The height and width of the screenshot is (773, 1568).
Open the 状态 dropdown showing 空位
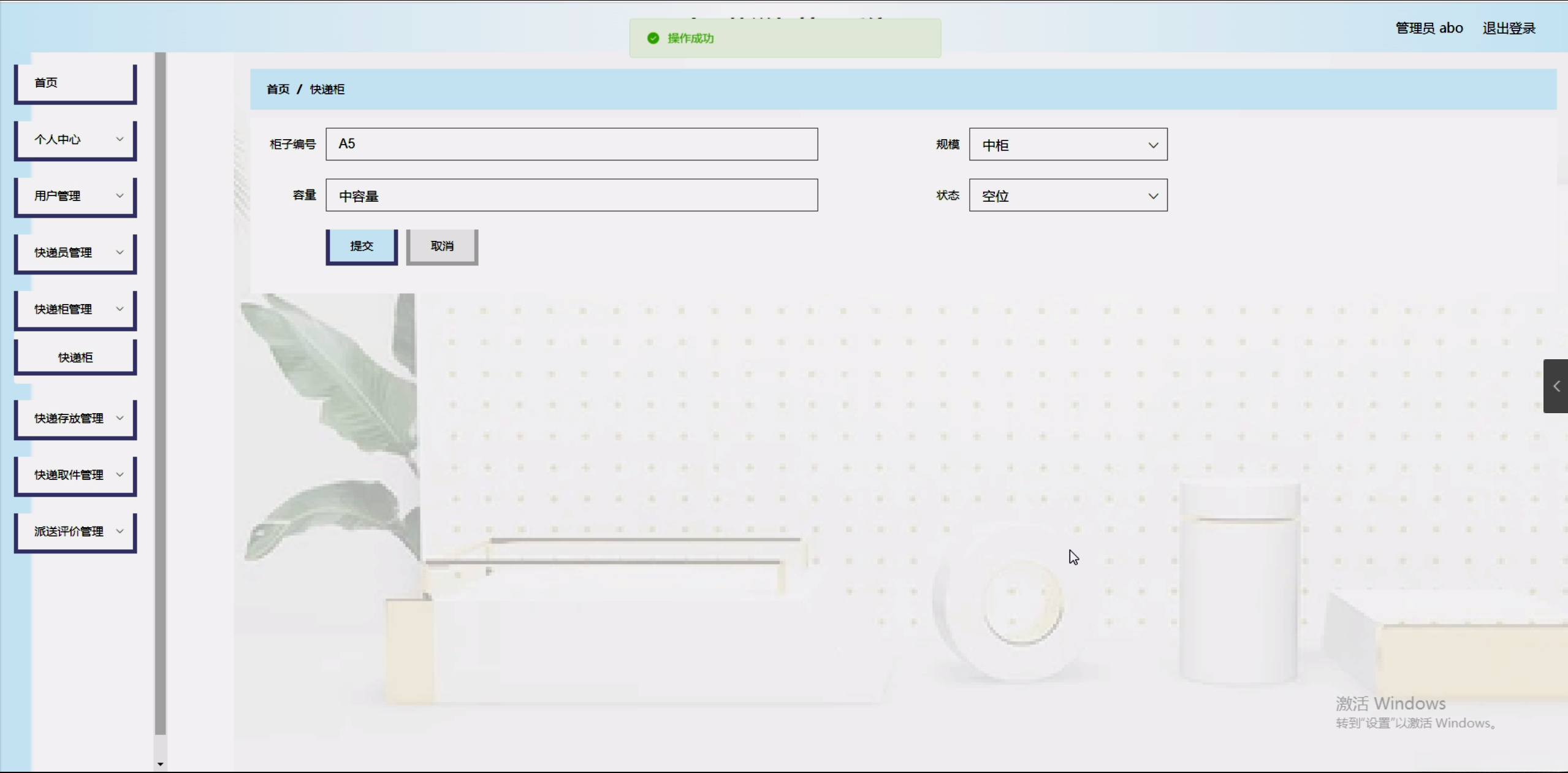[1068, 196]
